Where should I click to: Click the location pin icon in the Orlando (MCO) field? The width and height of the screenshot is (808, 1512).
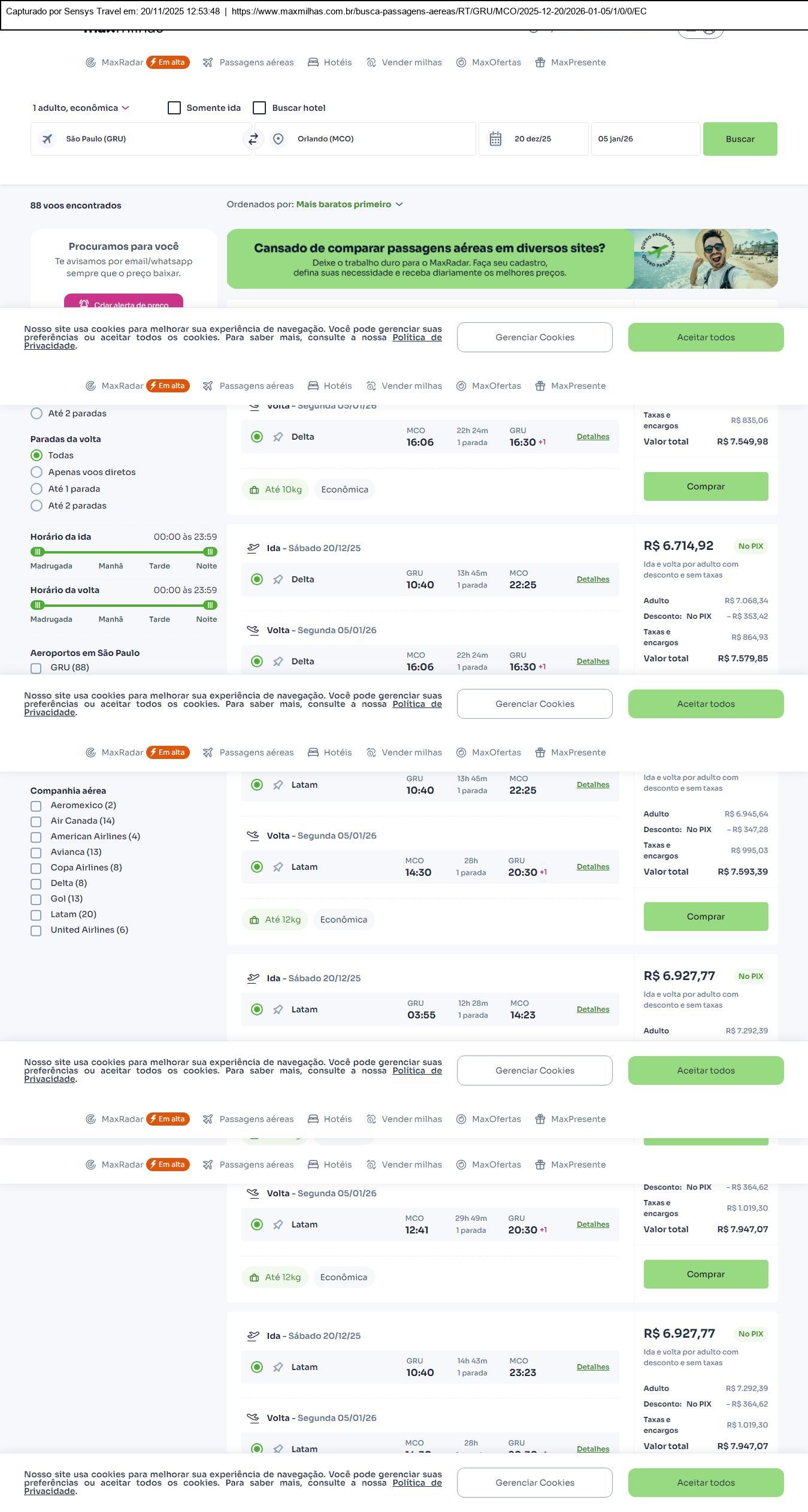278,139
